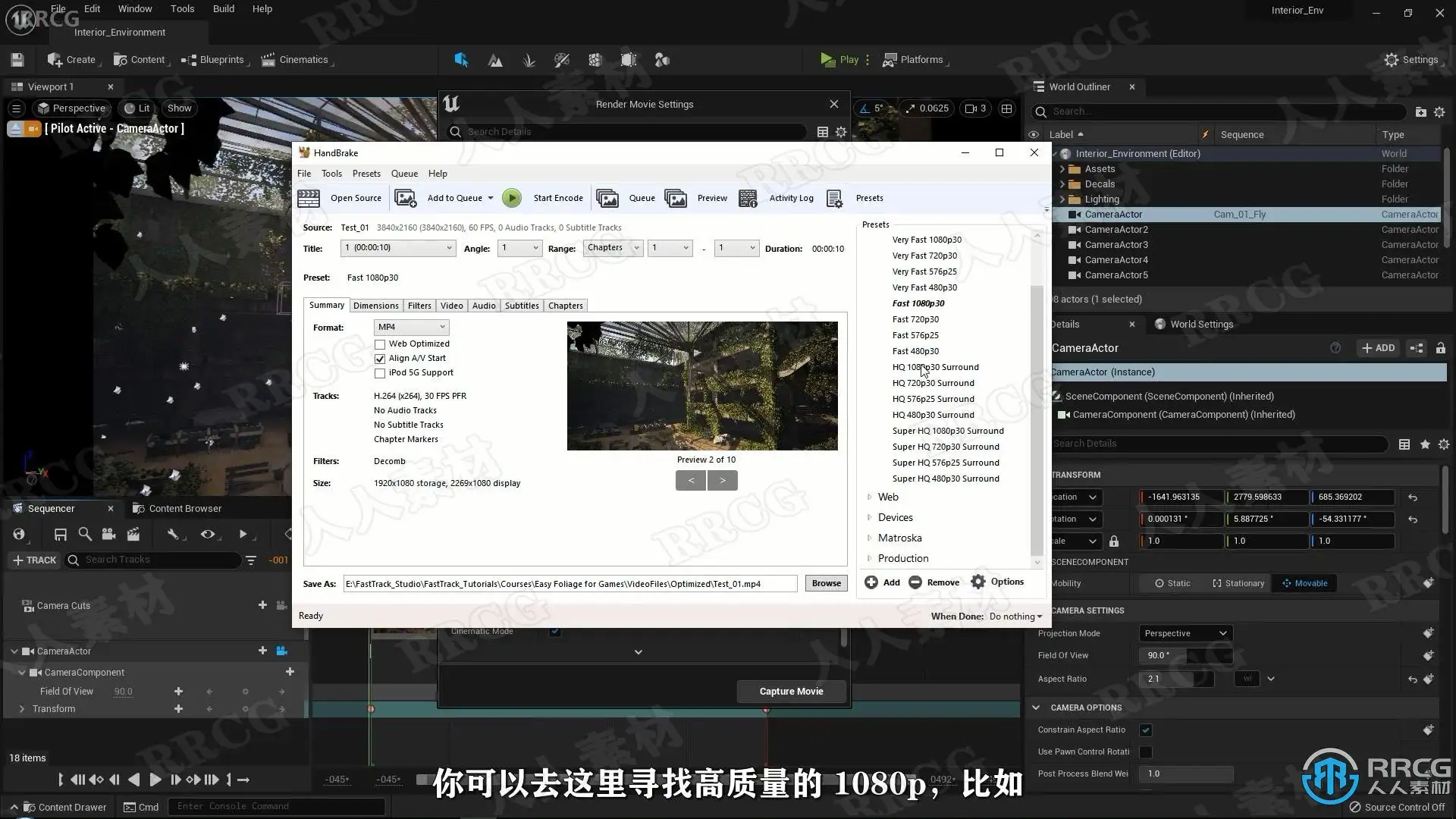Start the encode with green play icon
This screenshot has height=819, width=1456.
[512, 199]
